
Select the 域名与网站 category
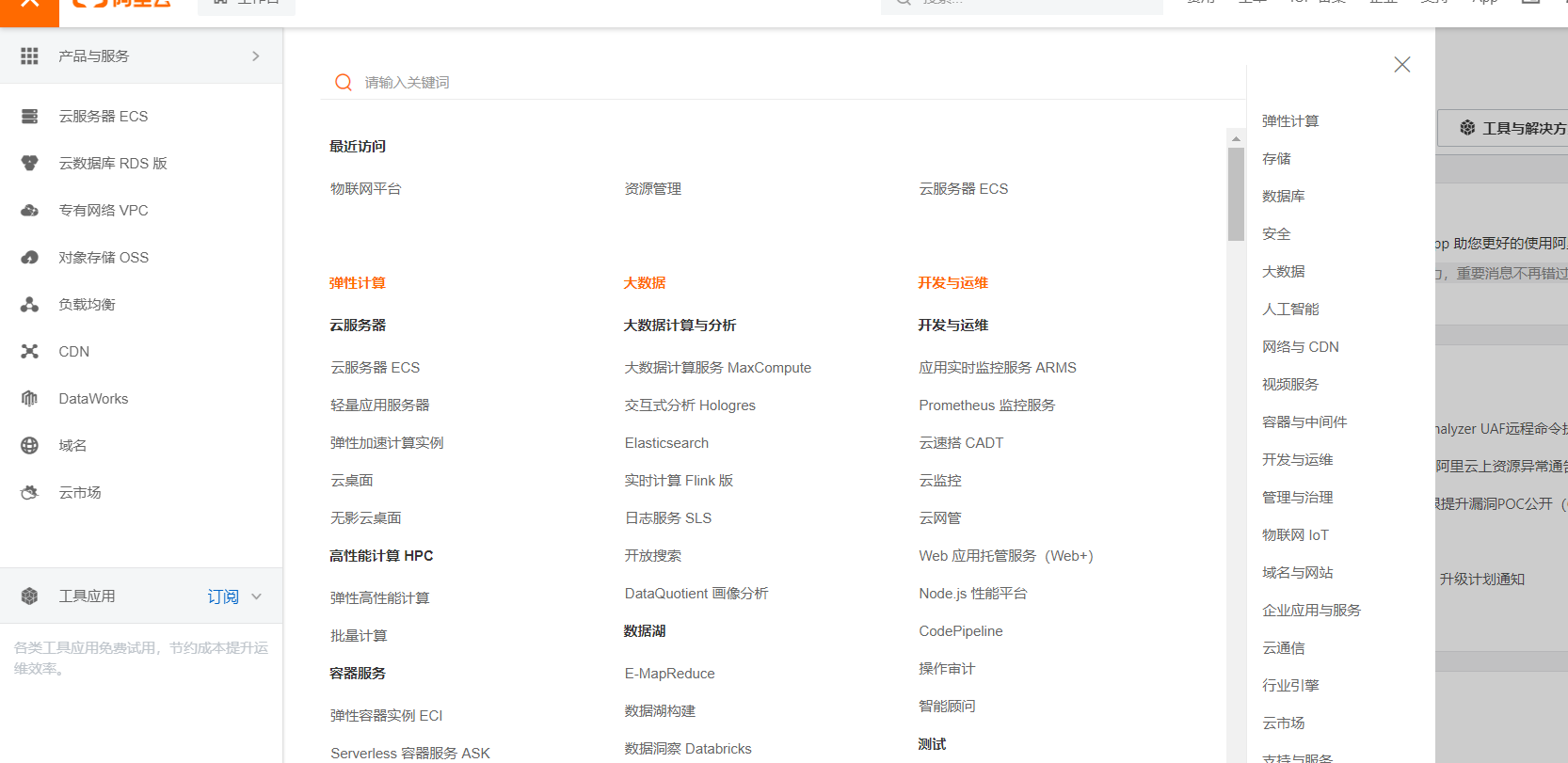[1298, 573]
